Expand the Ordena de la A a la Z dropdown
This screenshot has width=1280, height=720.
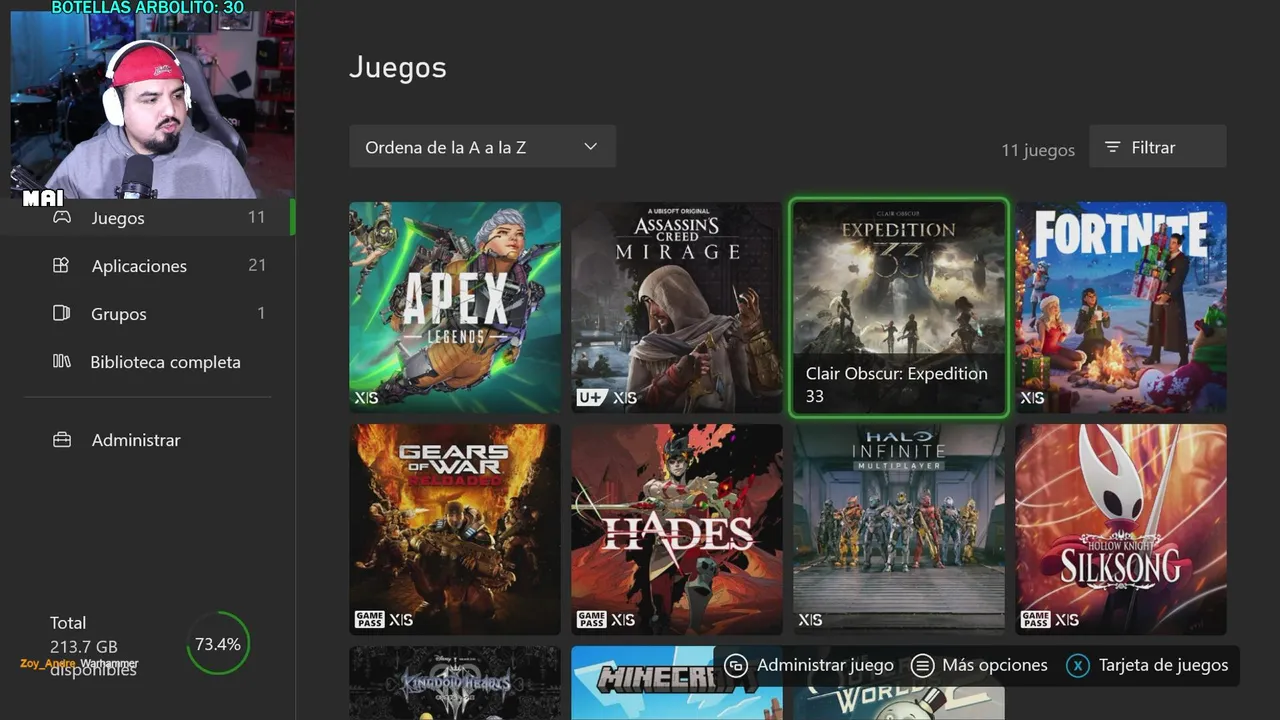[482, 147]
